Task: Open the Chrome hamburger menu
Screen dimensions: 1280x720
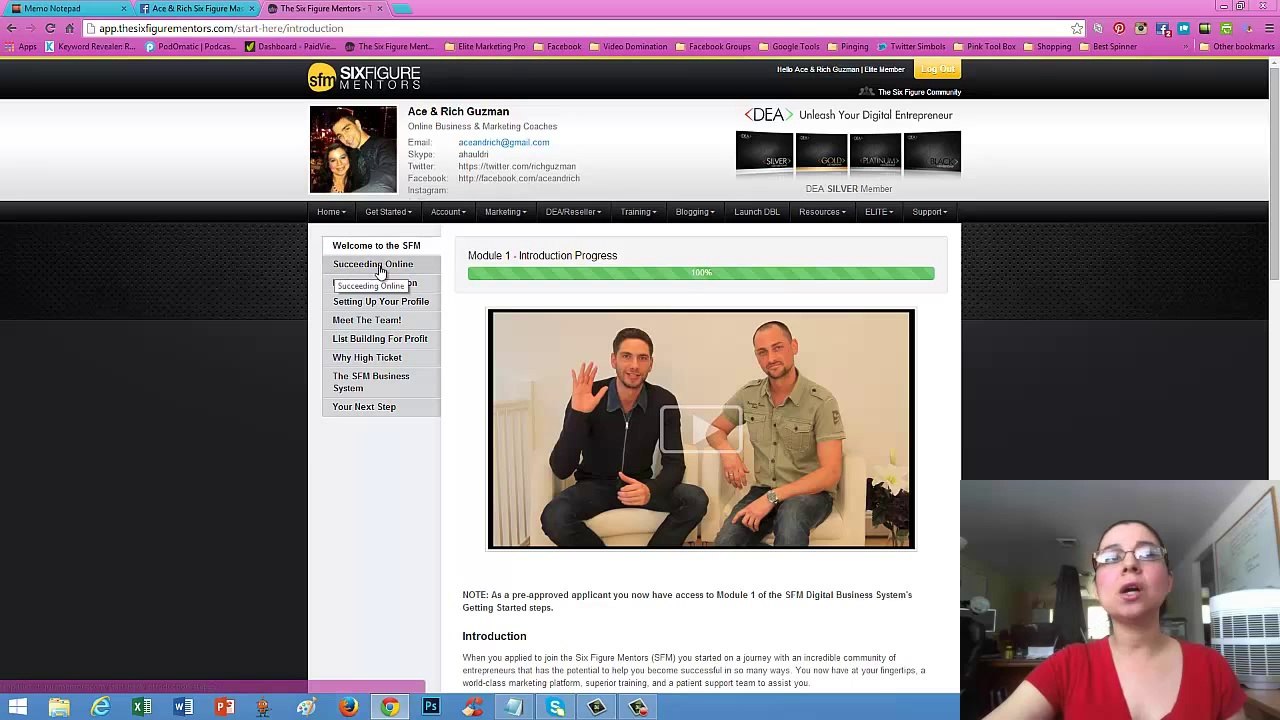Action: click(x=1267, y=28)
